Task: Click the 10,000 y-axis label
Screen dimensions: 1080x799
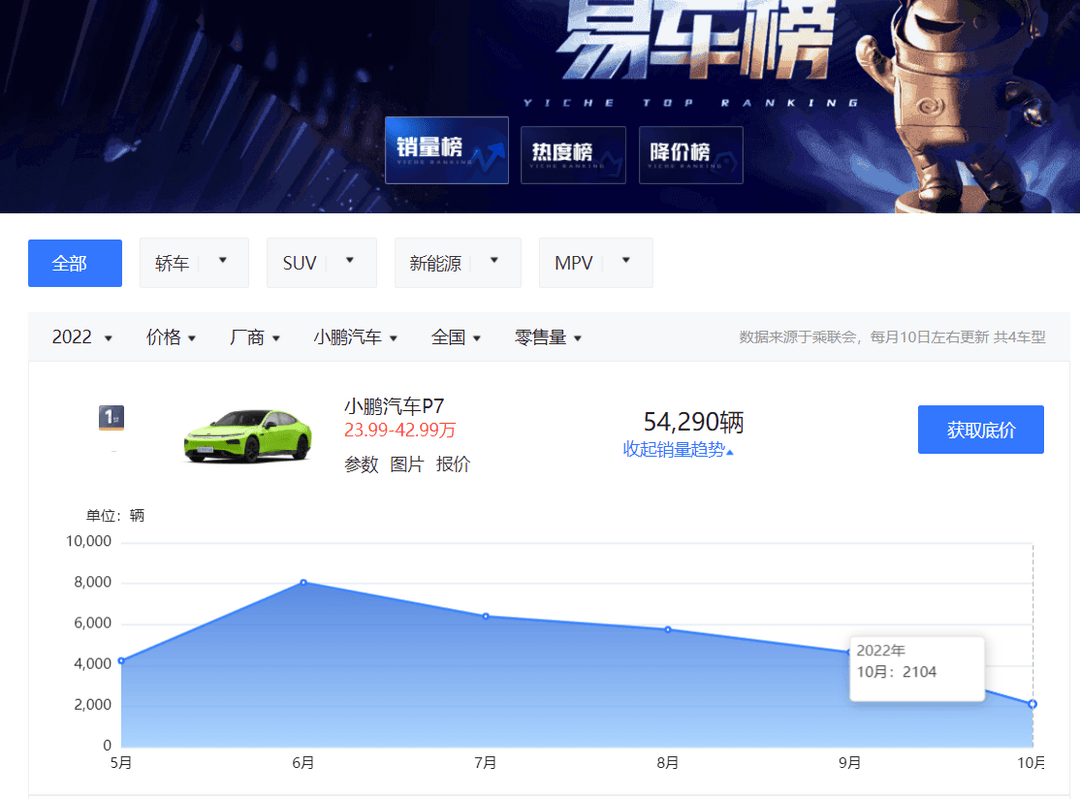Action: coord(89,541)
